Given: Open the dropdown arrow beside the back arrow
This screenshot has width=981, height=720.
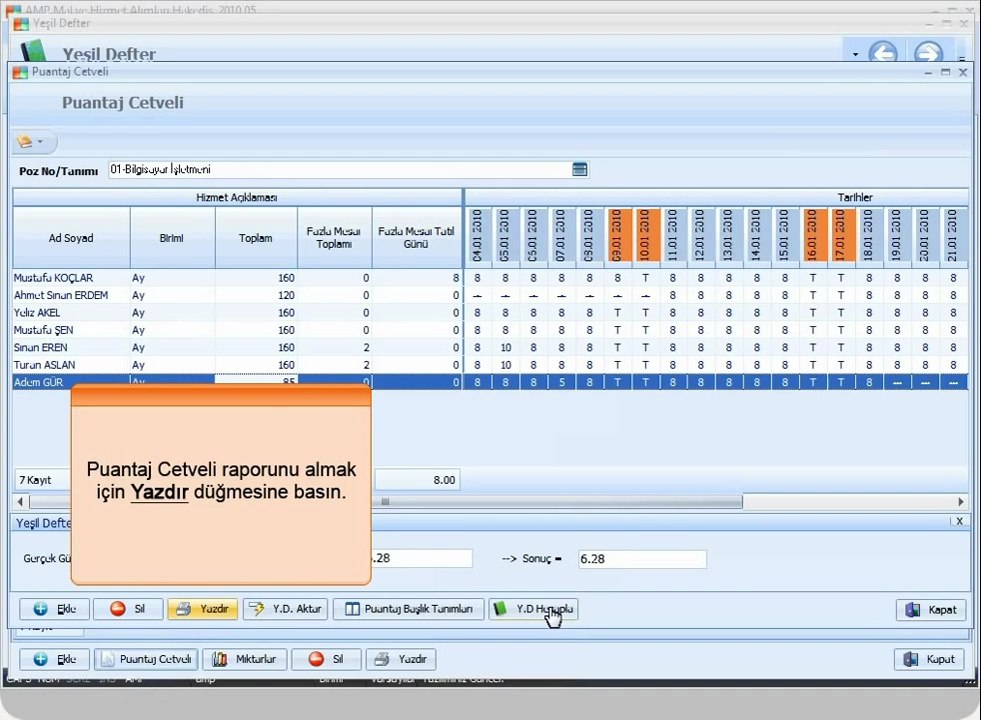Looking at the screenshot, I should point(855,54).
